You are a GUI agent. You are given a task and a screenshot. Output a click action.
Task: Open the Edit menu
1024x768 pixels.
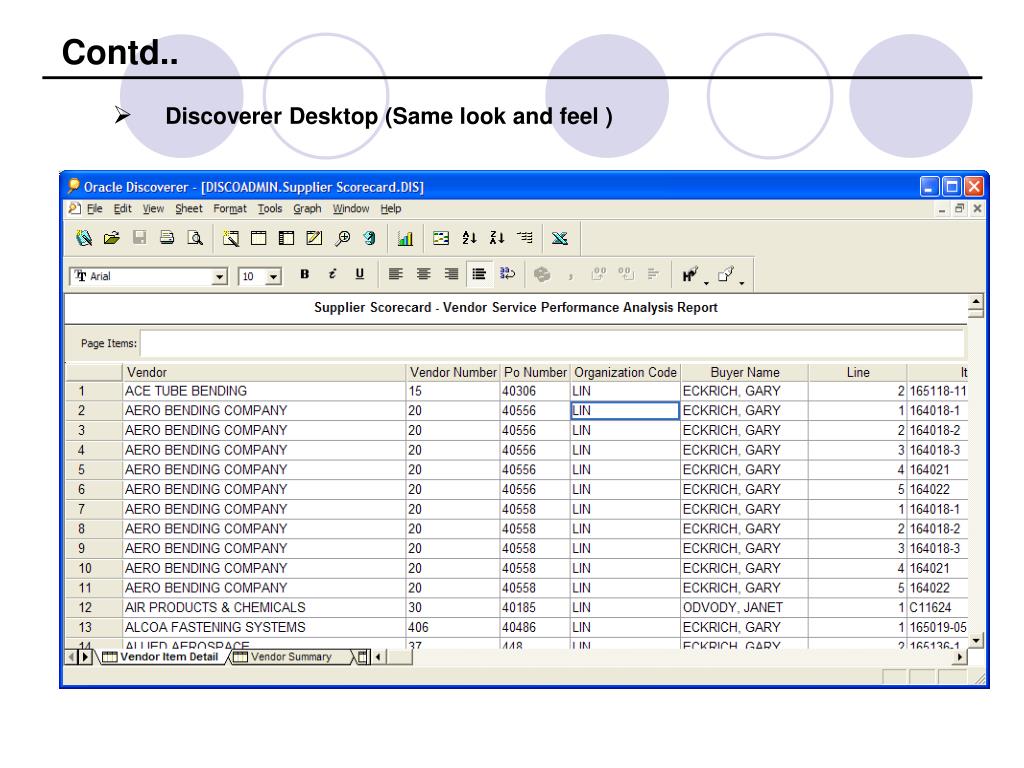[x=123, y=209]
